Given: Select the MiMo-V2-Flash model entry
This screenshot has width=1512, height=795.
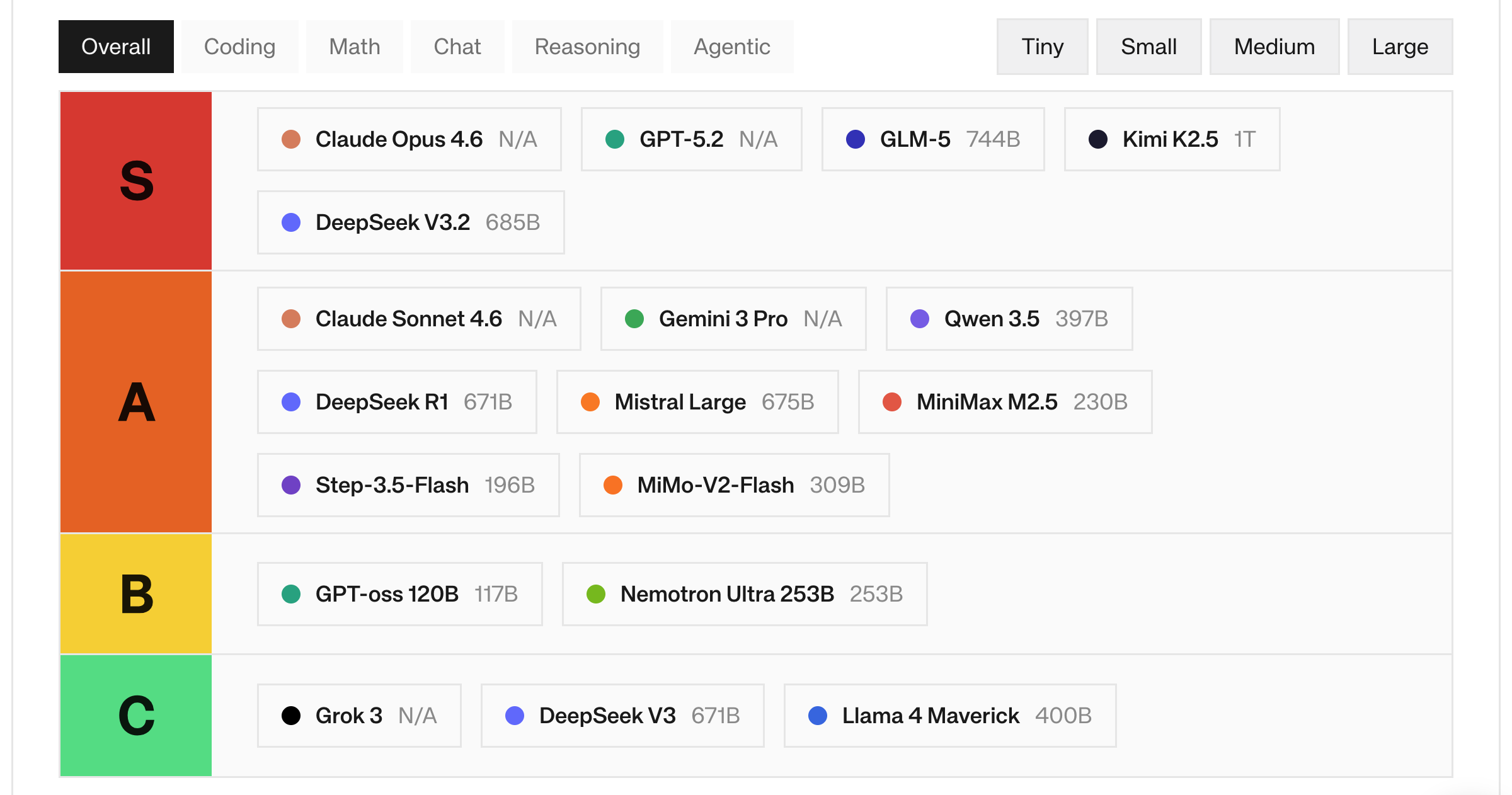Looking at the screenshot, I should tap(733, 485).
